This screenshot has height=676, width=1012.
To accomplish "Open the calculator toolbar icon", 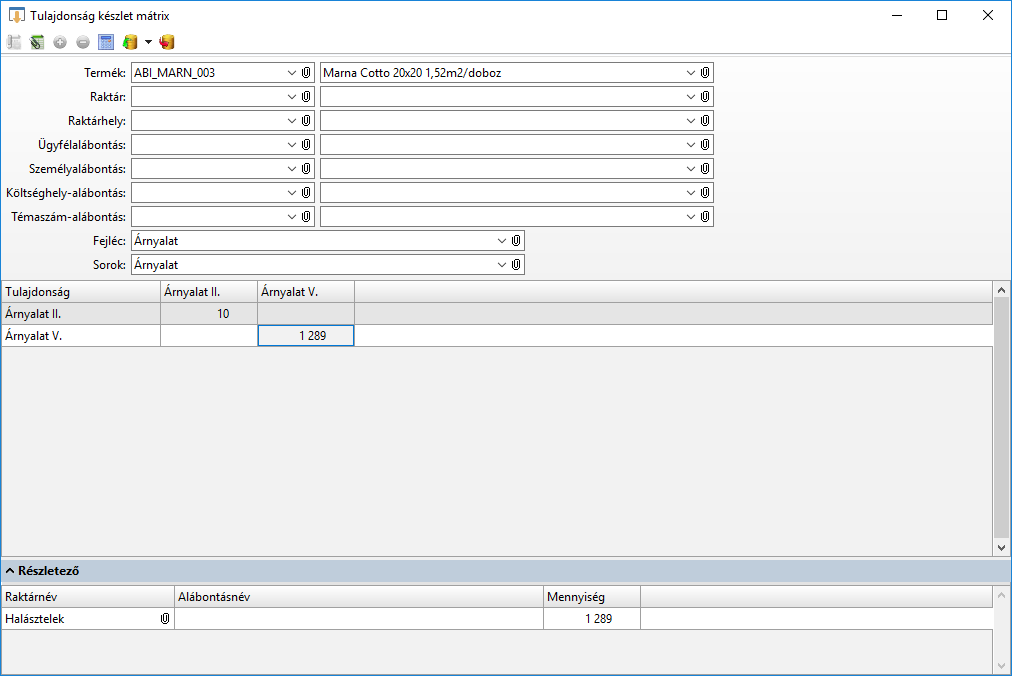I will tap(106, 42).
